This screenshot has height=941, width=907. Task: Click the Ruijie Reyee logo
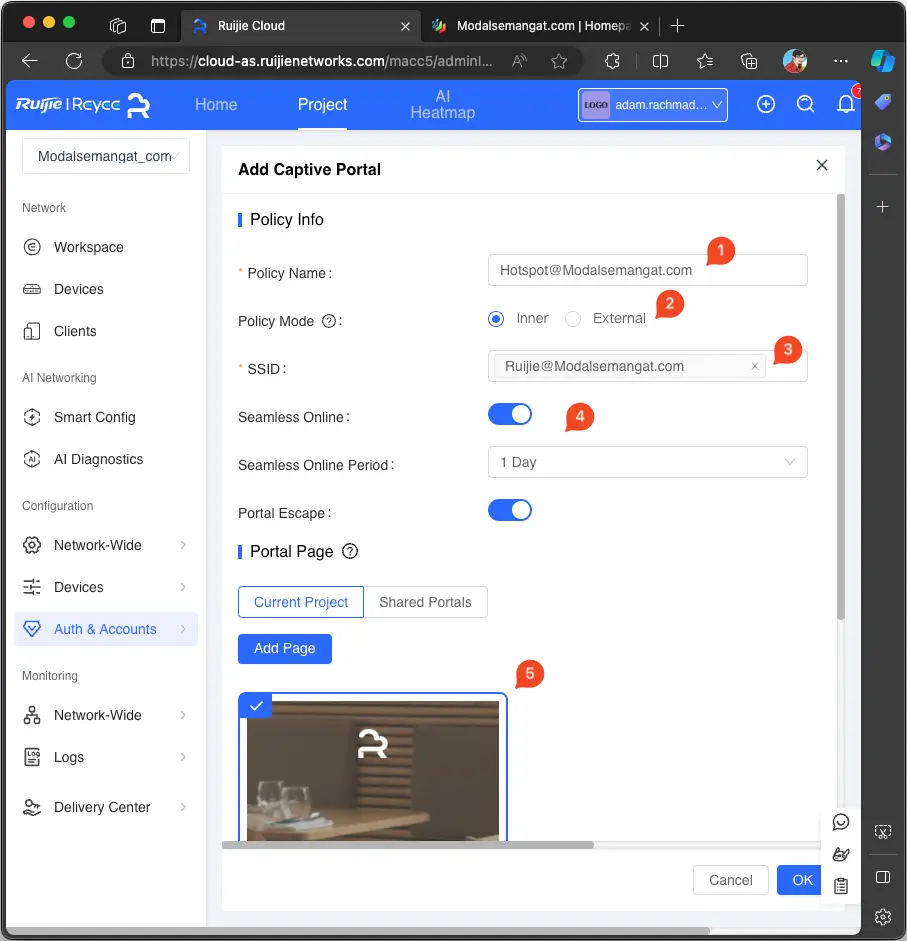click(83, 105)
